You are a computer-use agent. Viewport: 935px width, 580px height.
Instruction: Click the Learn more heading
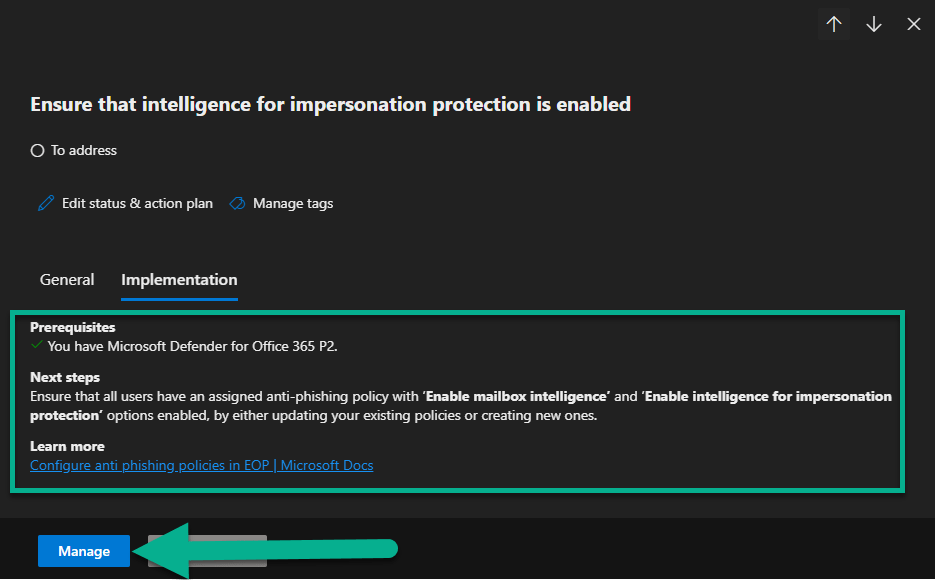pos(67,446)
